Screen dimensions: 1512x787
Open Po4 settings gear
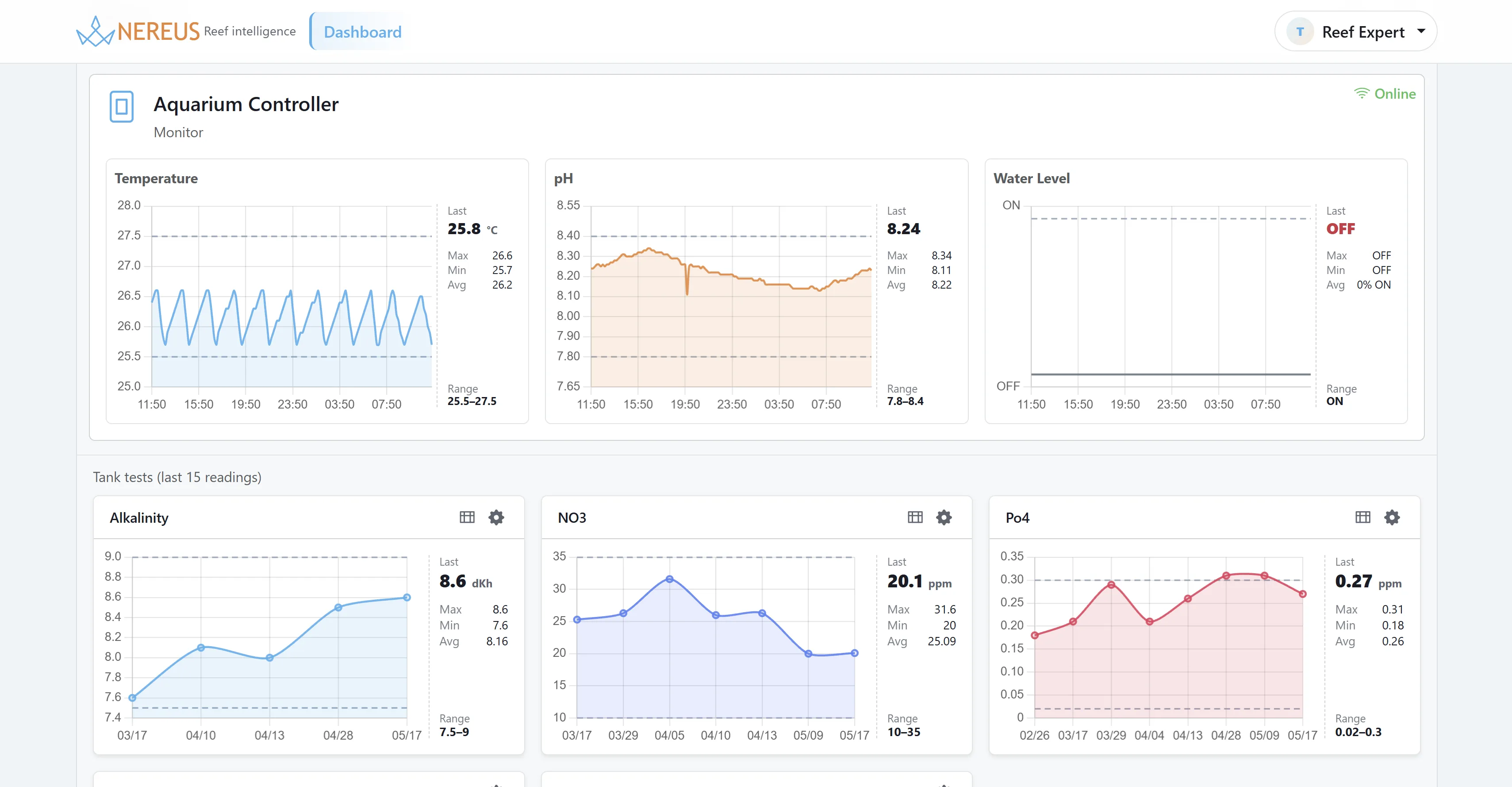(x=1392, y=517)
